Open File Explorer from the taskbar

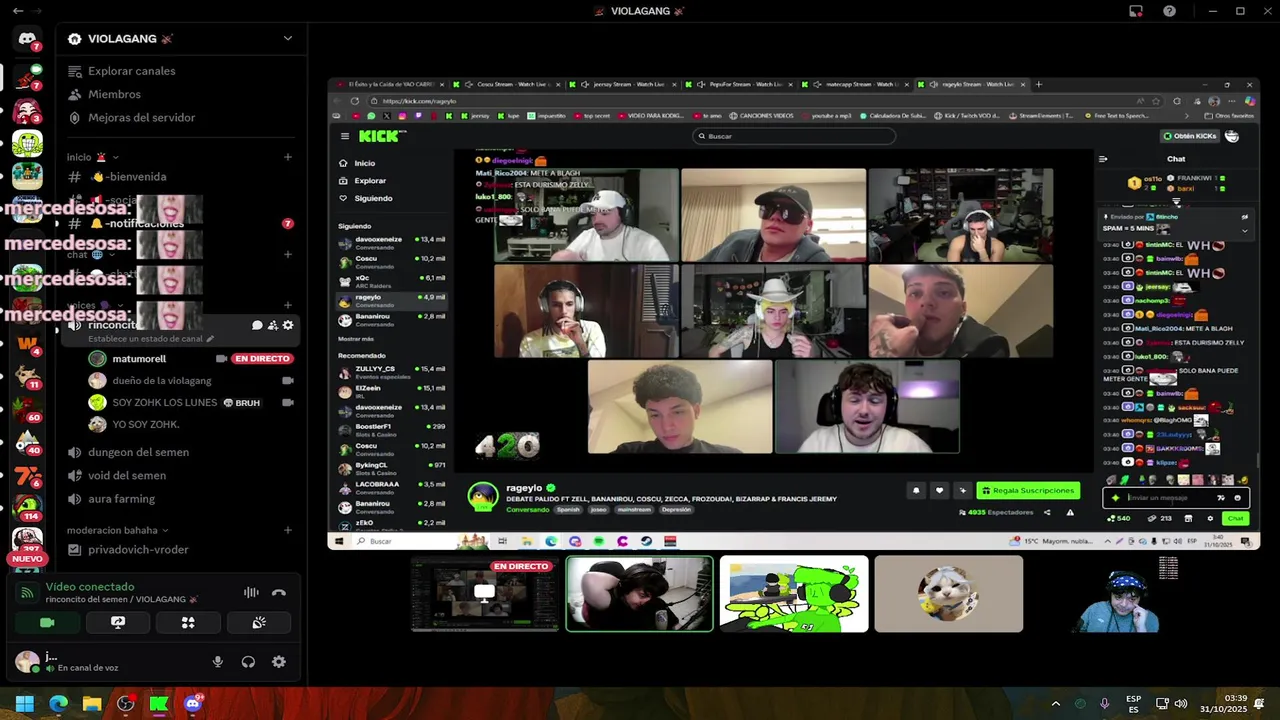tap(92, 704)
